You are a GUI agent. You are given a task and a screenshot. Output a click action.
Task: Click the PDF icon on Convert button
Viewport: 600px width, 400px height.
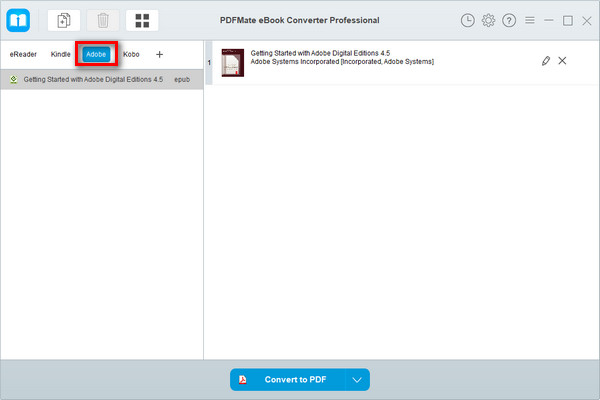[243, 380]
